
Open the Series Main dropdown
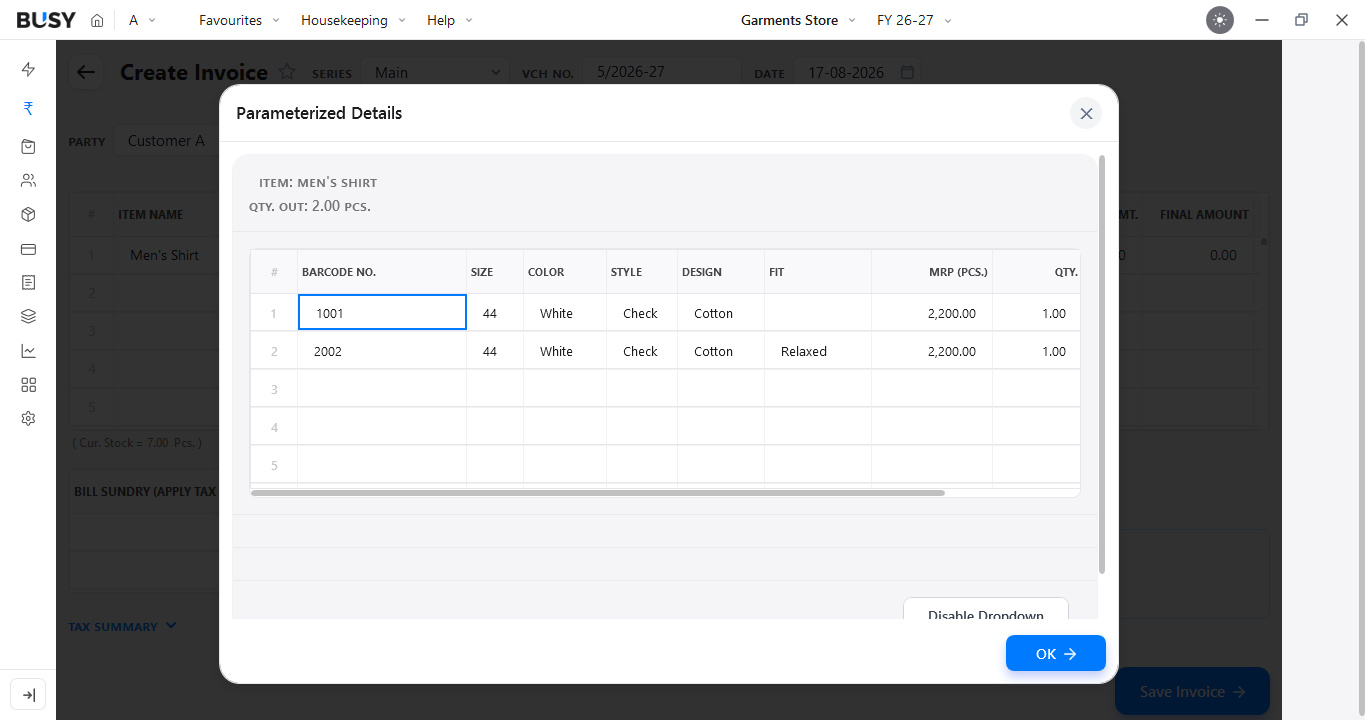(436, 72)
